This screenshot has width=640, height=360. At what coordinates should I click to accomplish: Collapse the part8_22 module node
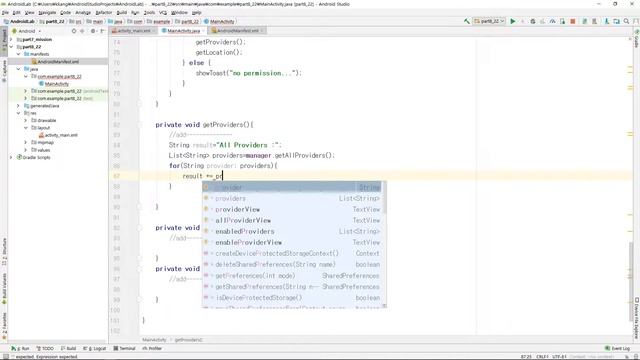pyautogui.click(x=11, y=47)
